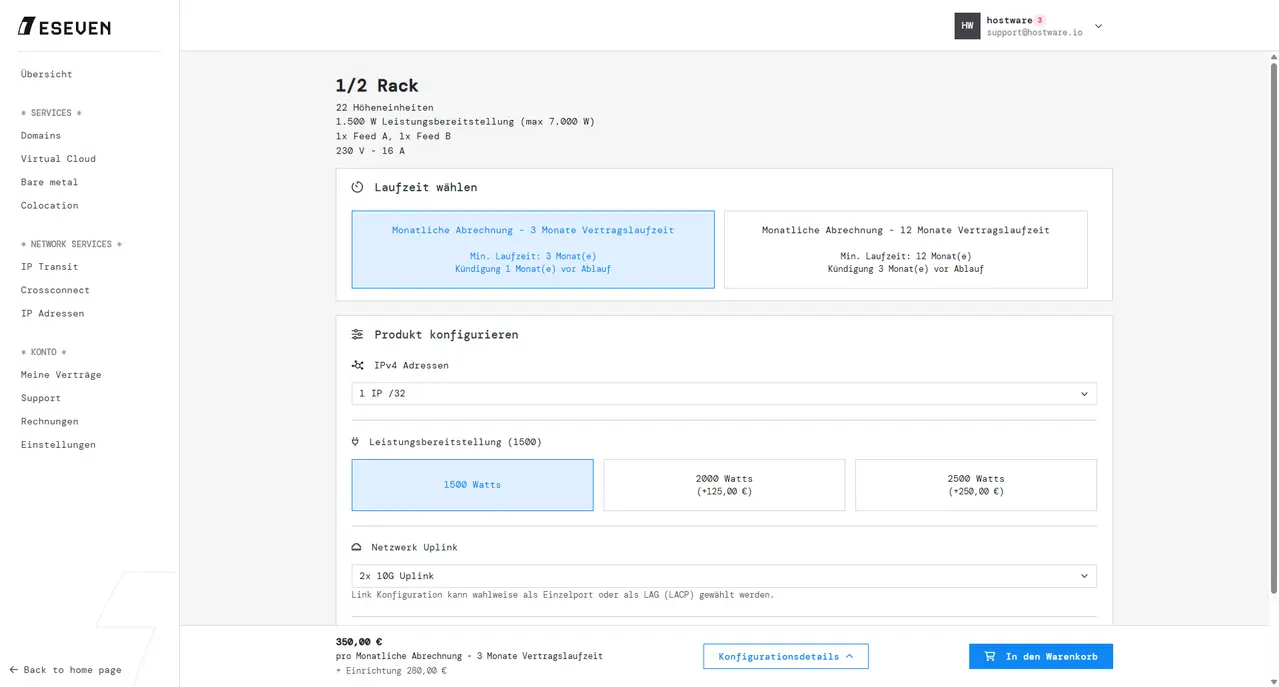Open Crossconnect in the sidebar
The image size is (1279, 687).
coord(55,290)
